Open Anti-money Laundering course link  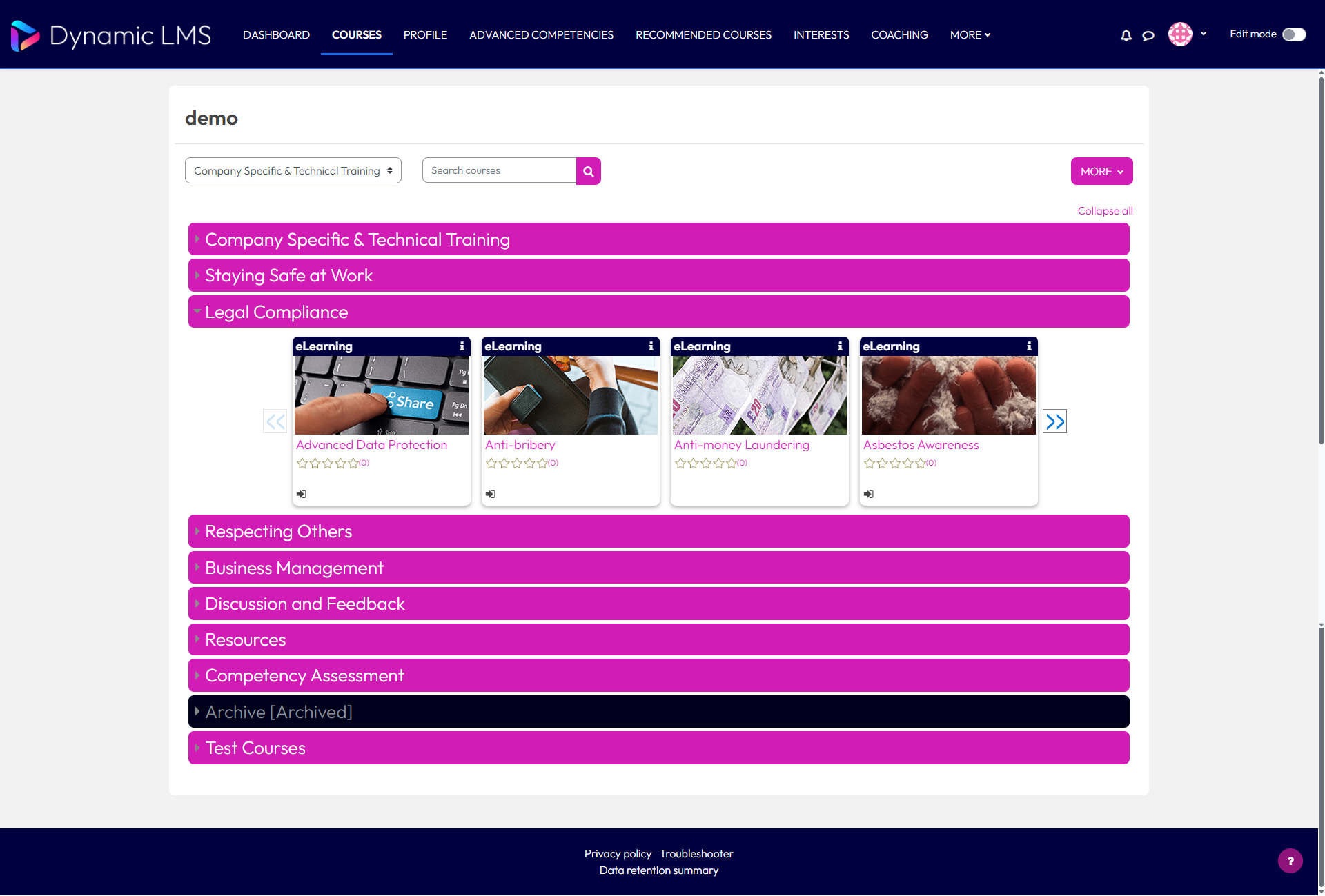741,445
